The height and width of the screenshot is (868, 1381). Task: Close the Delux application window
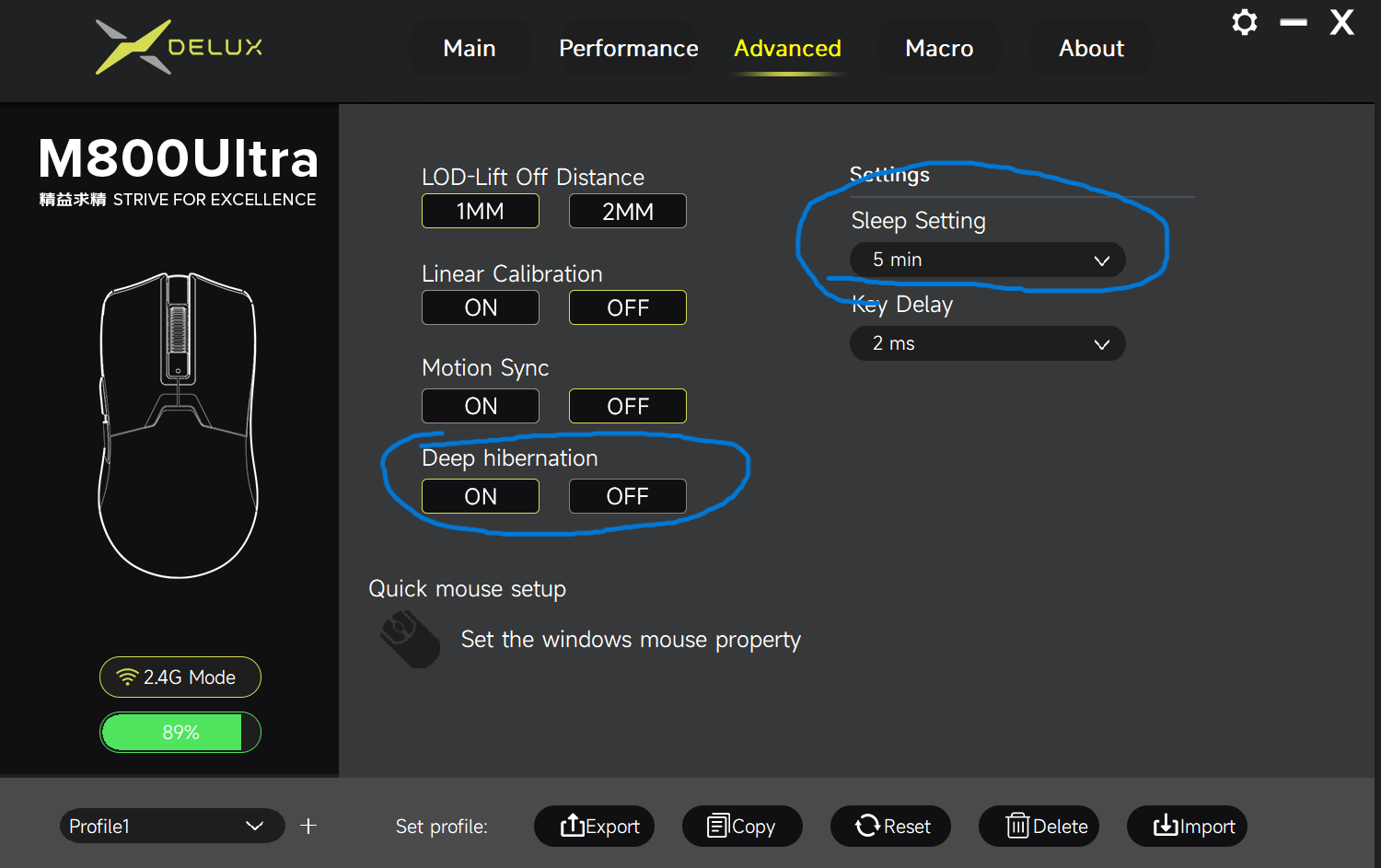1342,22
